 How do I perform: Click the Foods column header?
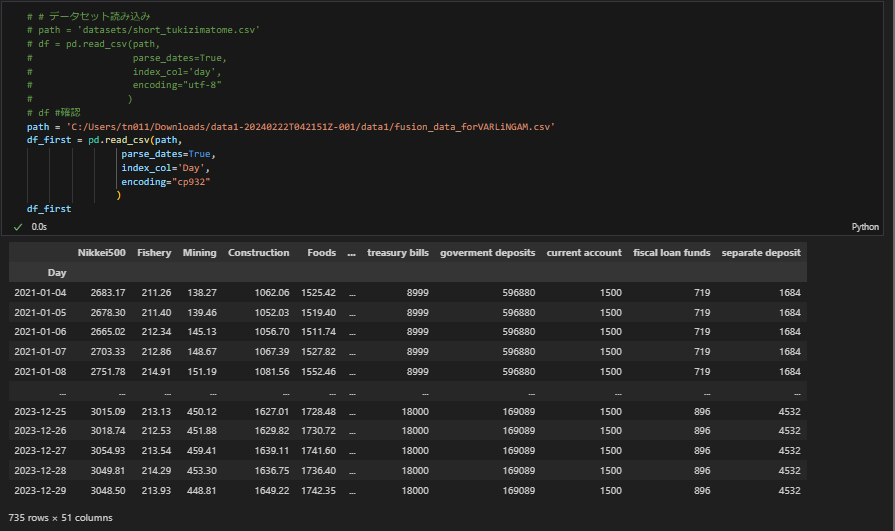pyautogui.click(x=321, y=253)
